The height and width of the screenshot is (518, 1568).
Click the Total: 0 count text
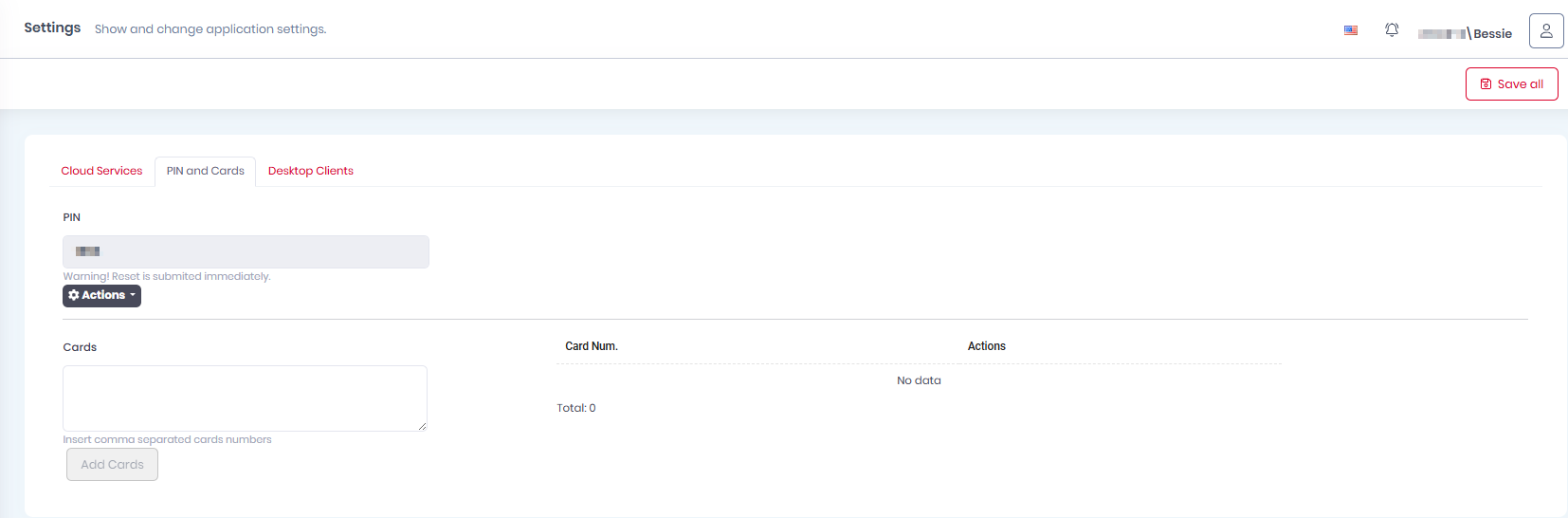click(x=576, y=409)
